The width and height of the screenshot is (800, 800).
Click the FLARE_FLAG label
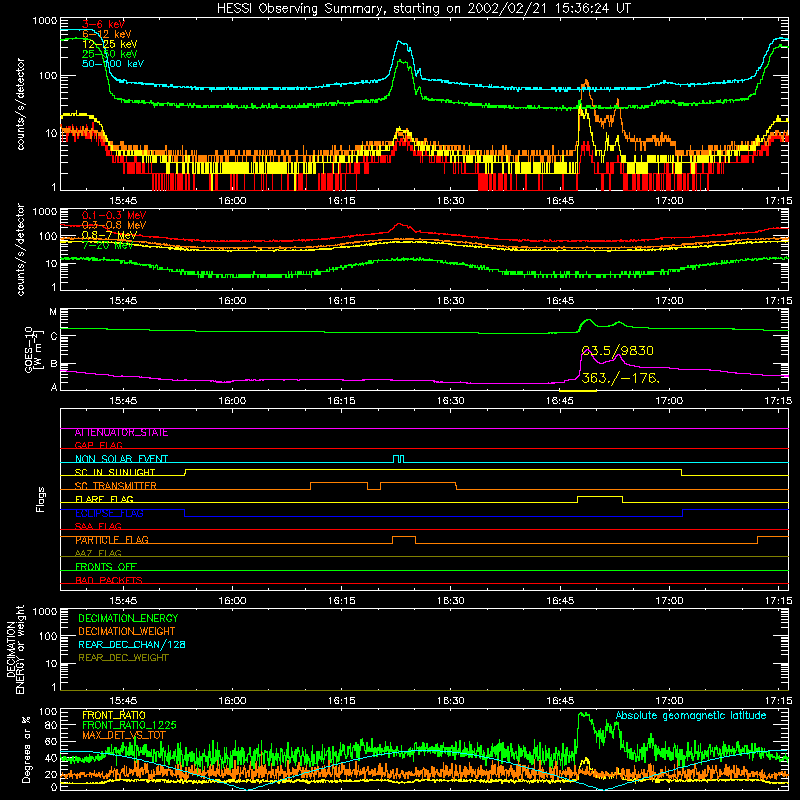(x=104, y=499)
